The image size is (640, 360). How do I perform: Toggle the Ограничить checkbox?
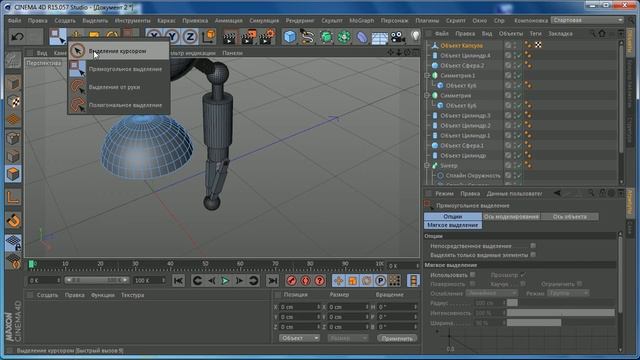point(580,284)
